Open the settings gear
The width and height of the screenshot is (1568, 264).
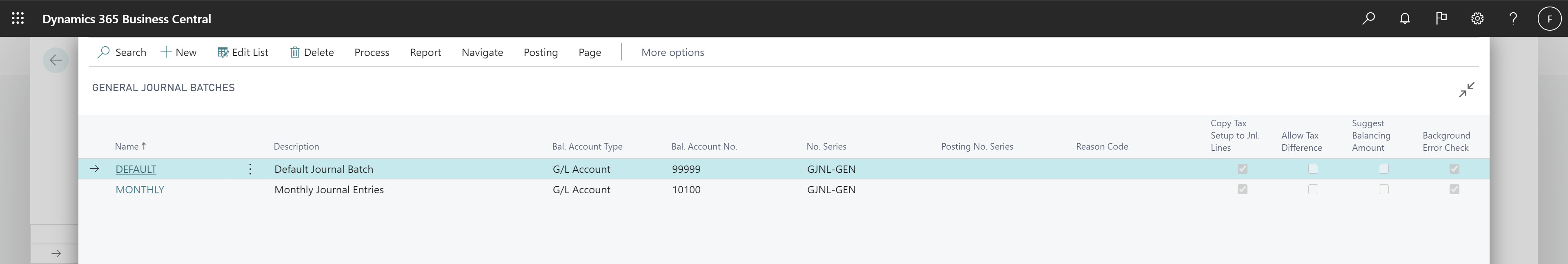tap(1477, 18)
